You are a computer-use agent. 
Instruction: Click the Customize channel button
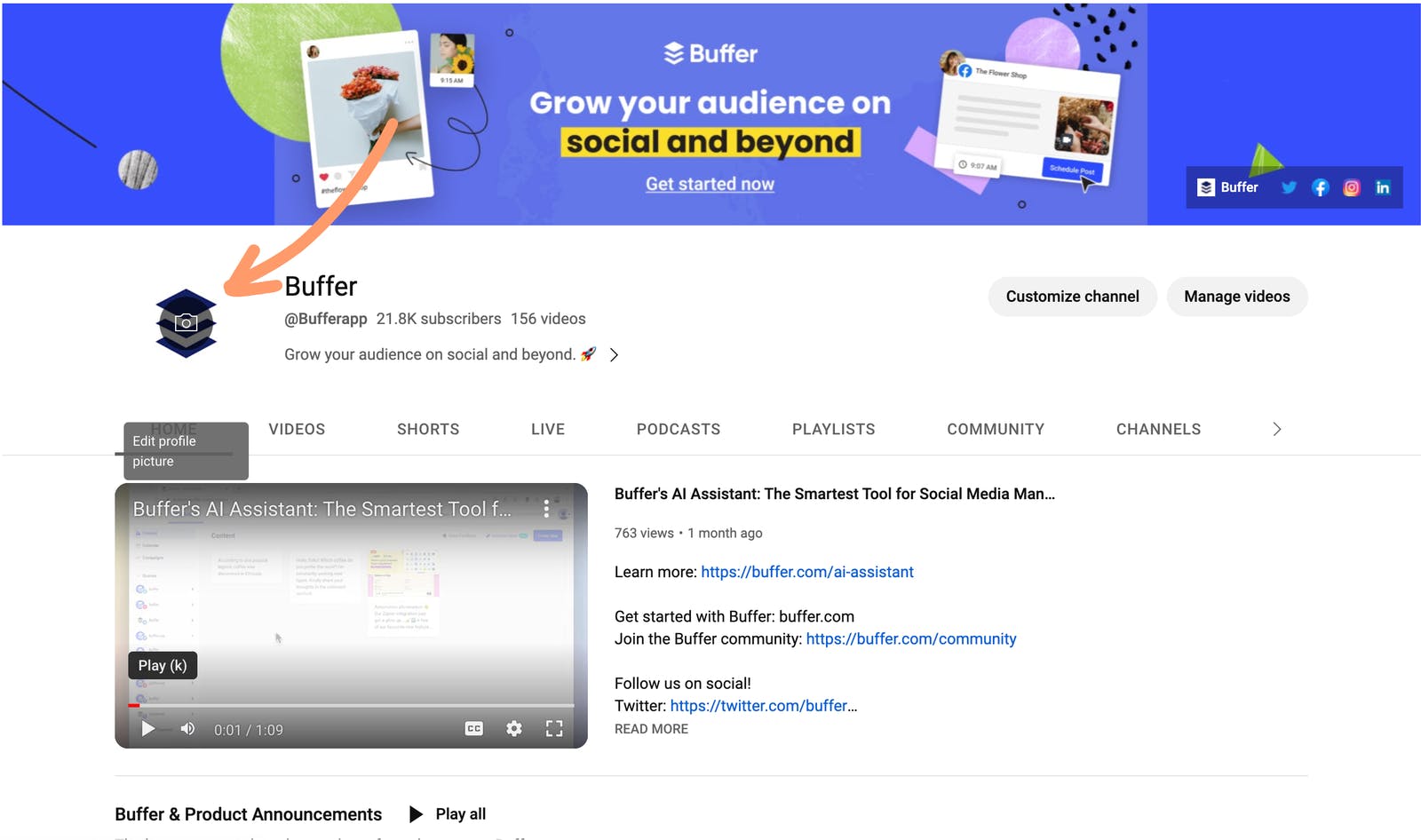point(1073,297)
